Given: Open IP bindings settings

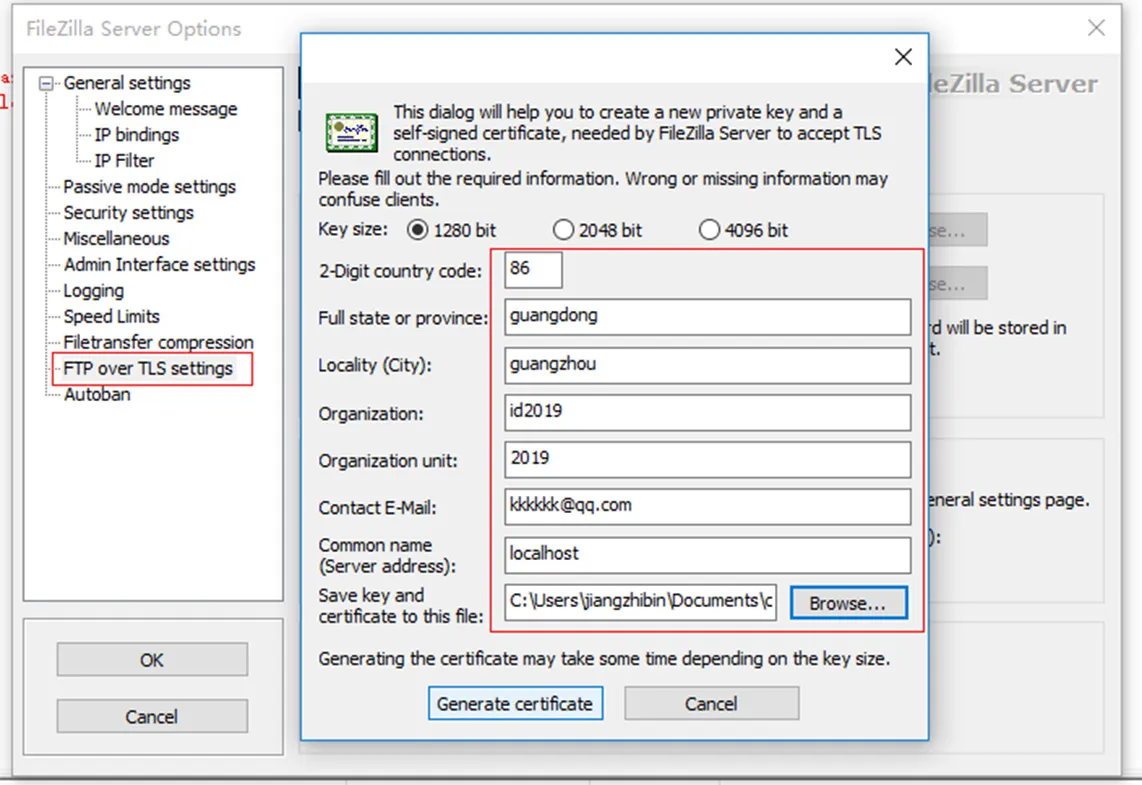Looking at the screenshot, I should click(136, 135).
